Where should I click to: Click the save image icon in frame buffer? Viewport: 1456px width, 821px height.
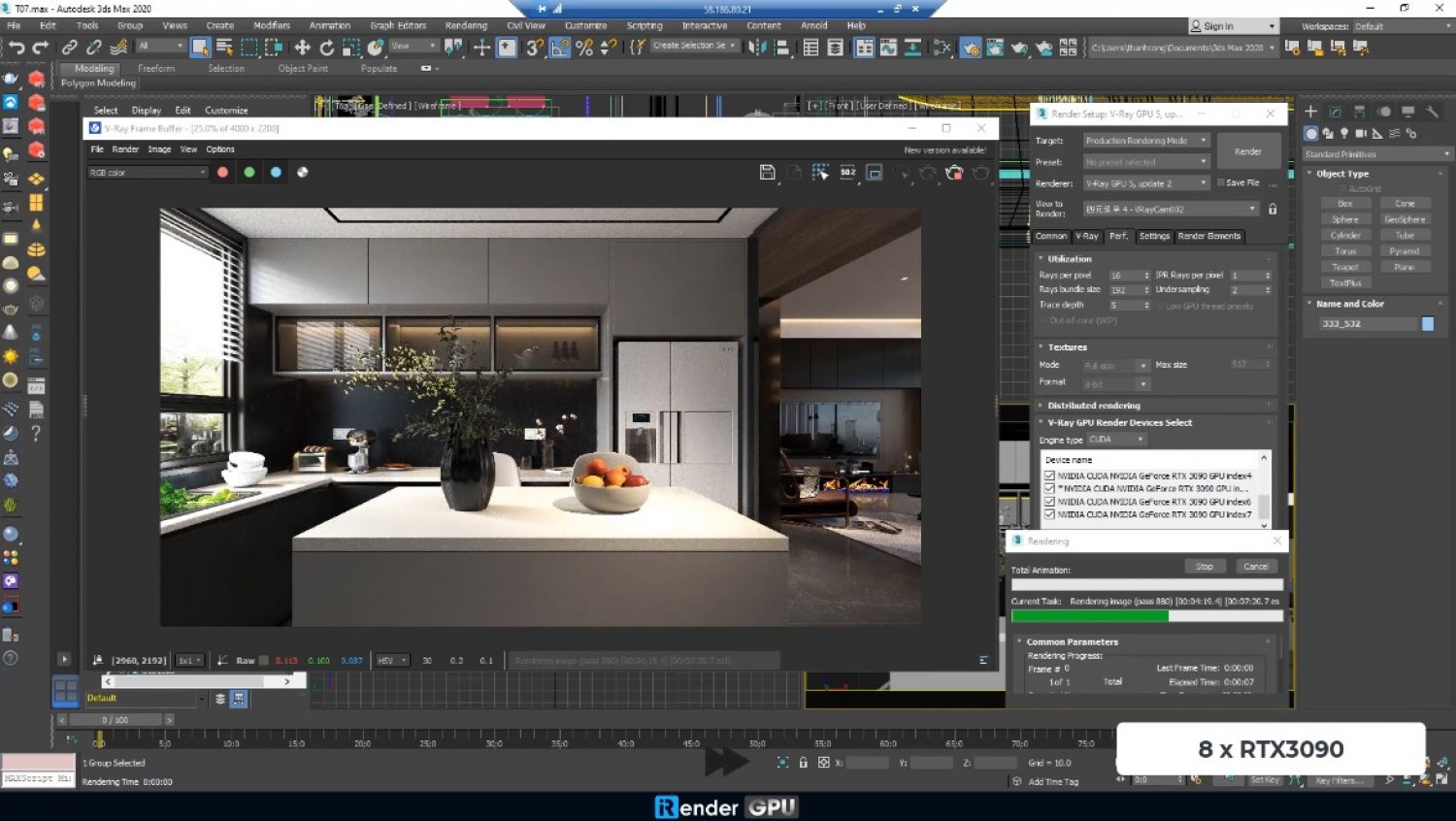(x=767, y=173)
